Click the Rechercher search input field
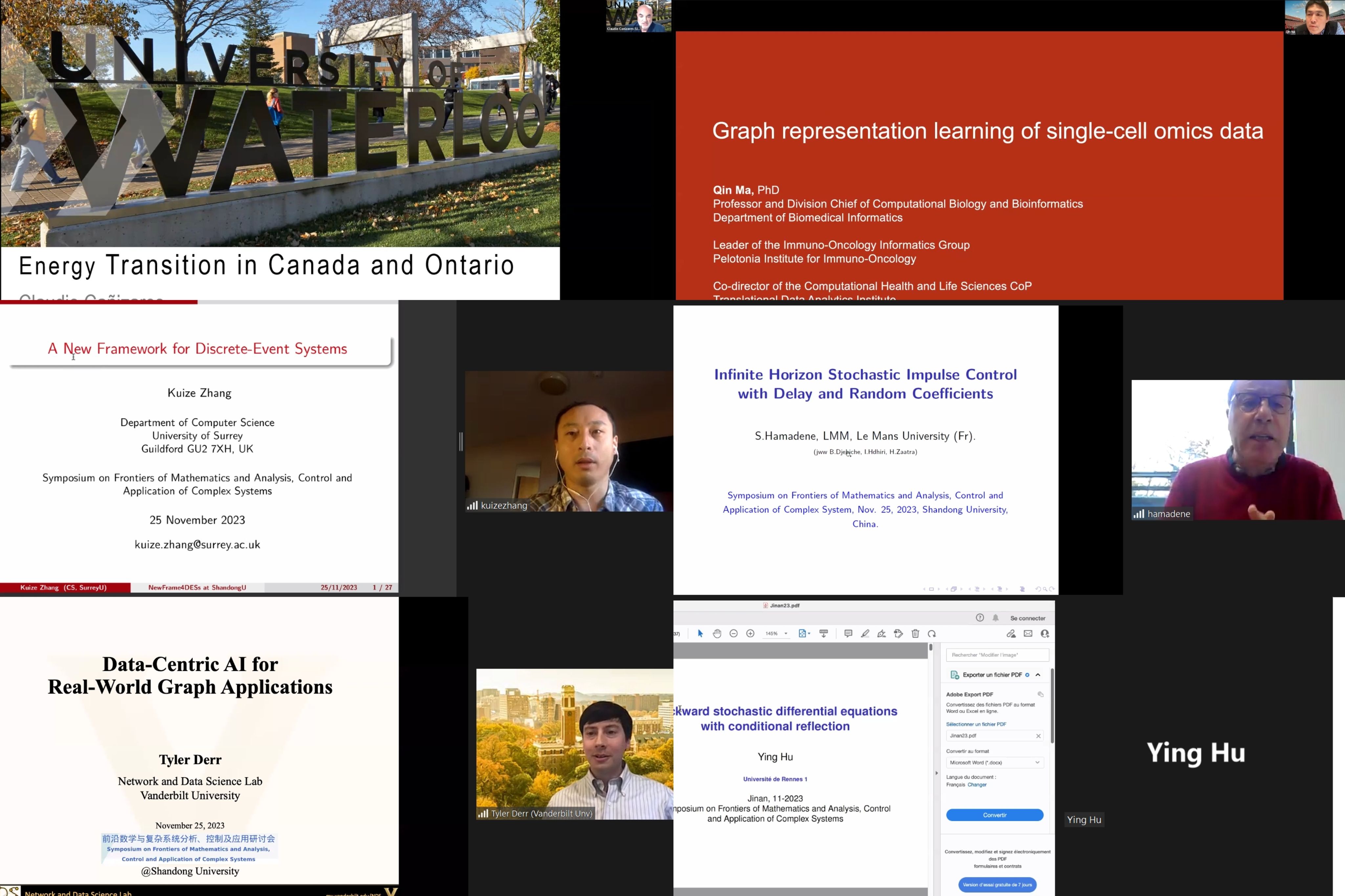The height and width of the screenshot is (896, 1345). point(997,655)
